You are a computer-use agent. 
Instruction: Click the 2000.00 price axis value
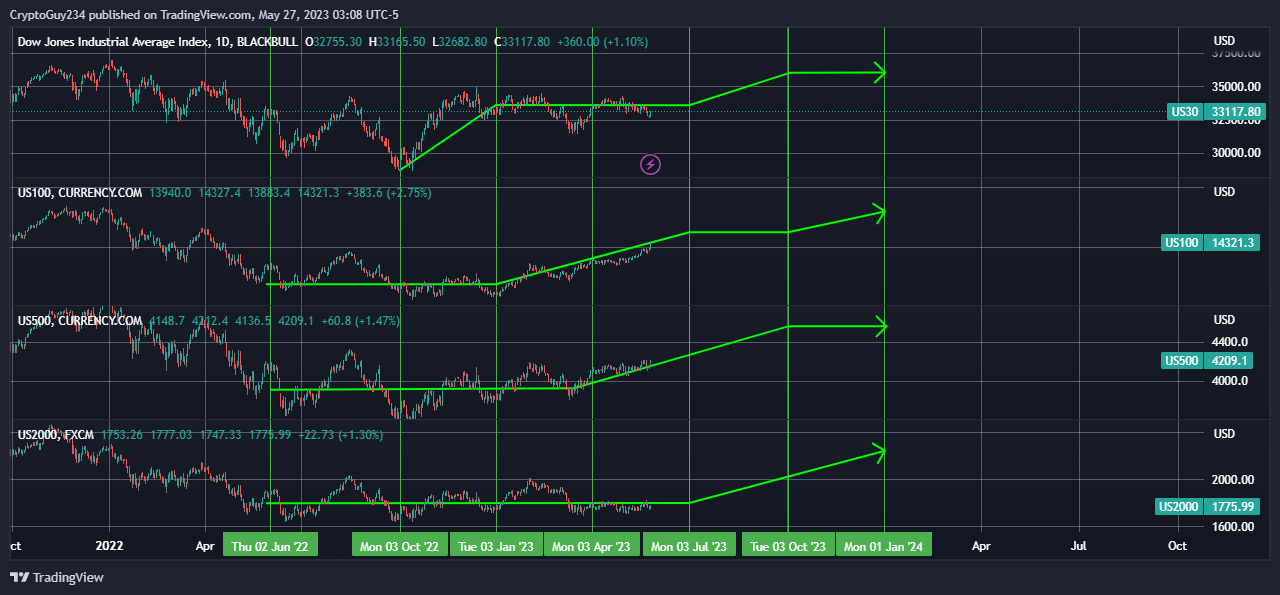[x=1232, y=480]
